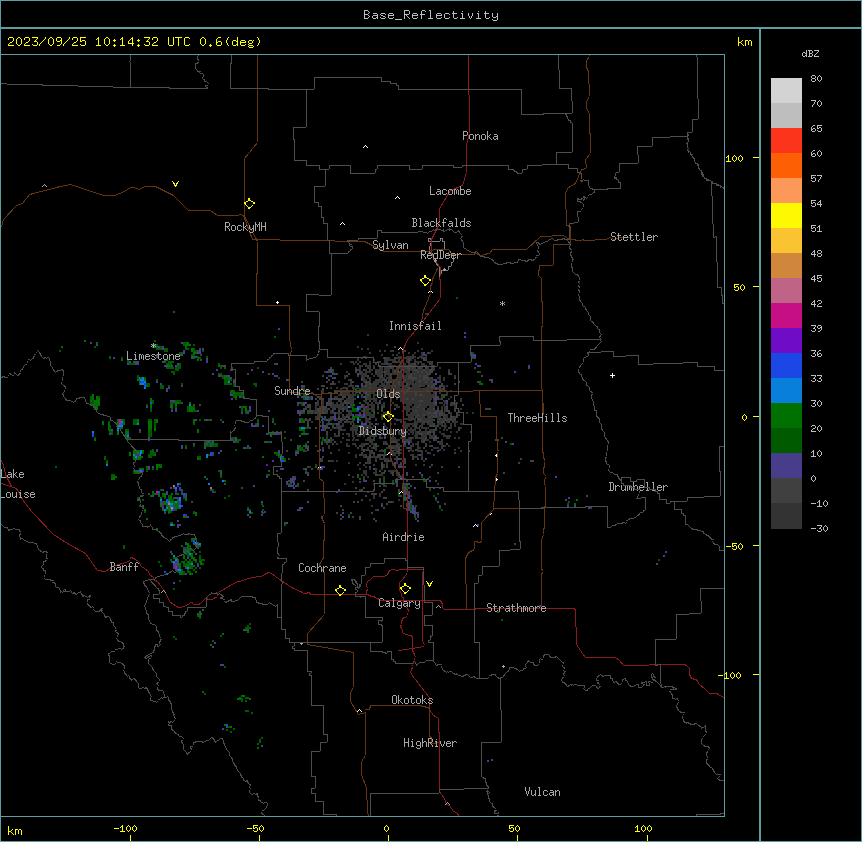Viewport: 862px width, 842px height.
Task: Click the Didsbury town label
Action: (383, 431)
